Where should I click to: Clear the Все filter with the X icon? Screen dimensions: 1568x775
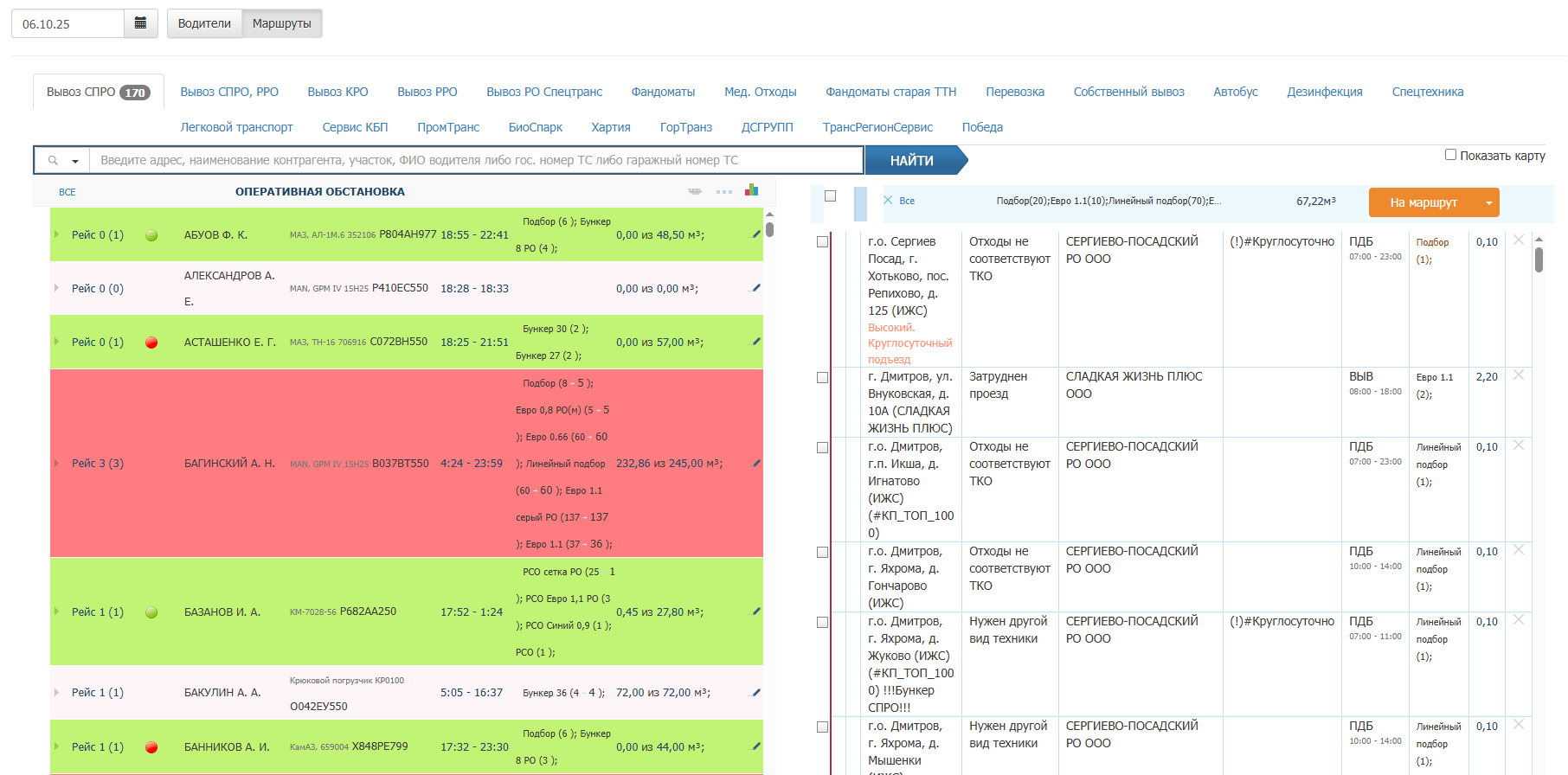pyautogui.click(x=888, y=200)
